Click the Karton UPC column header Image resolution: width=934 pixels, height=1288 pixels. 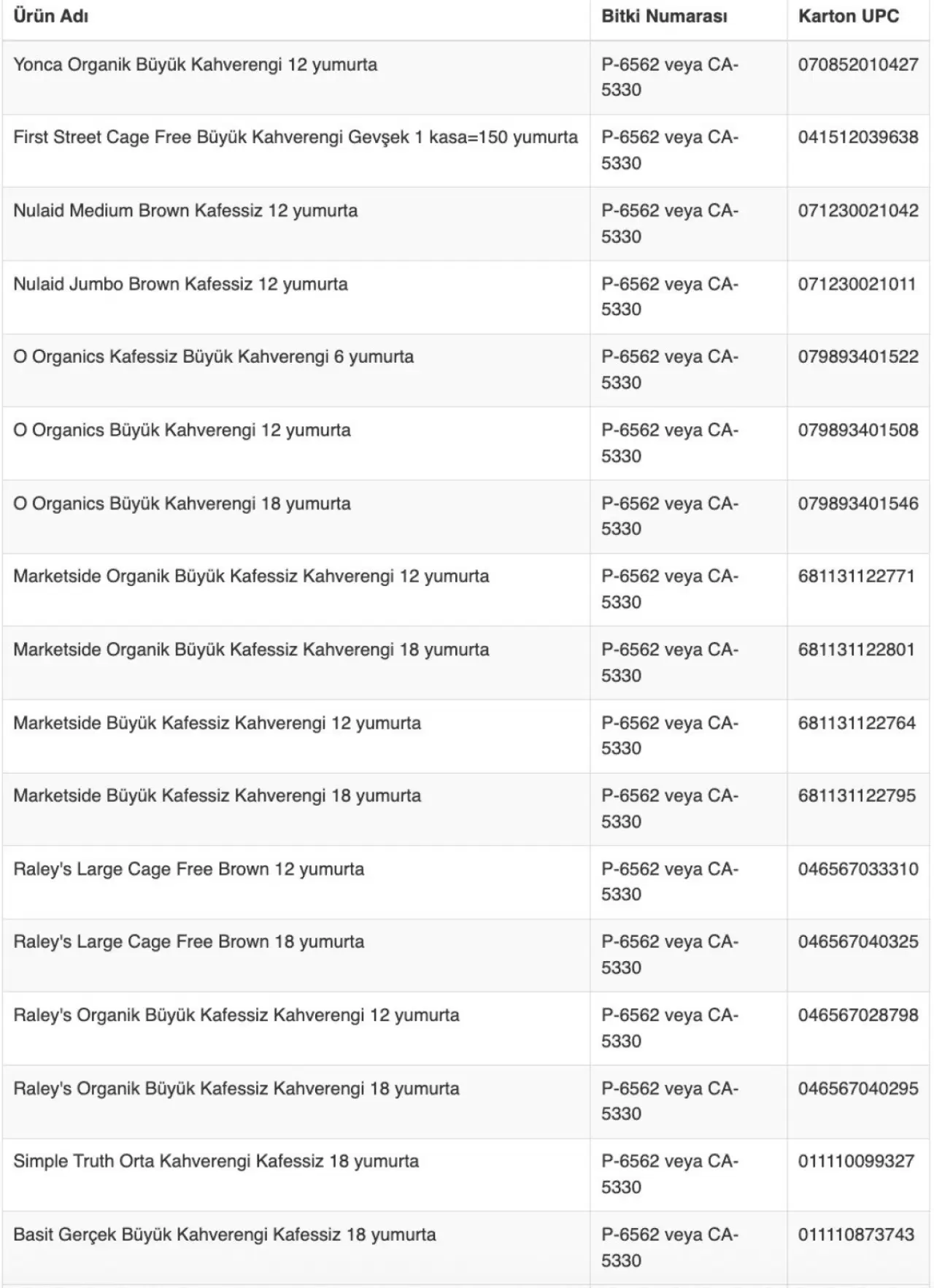pyautogui.click(x=849, y=16)
